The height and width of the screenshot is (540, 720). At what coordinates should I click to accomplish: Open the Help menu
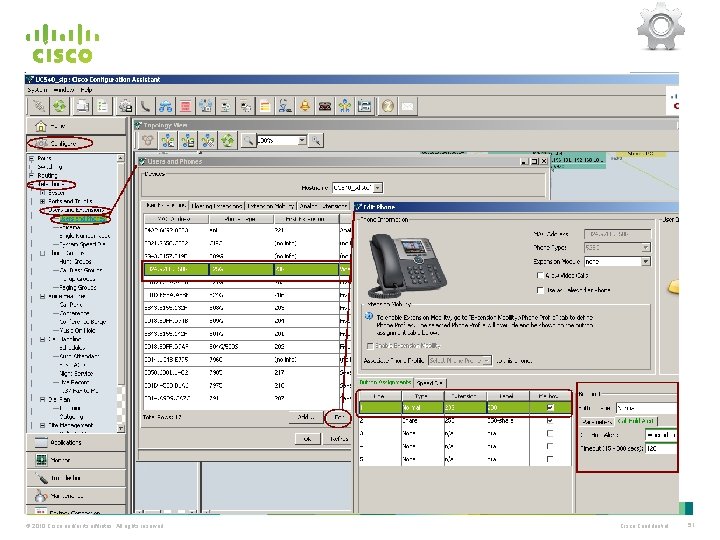pyautogui.click(x=86, y=90)
